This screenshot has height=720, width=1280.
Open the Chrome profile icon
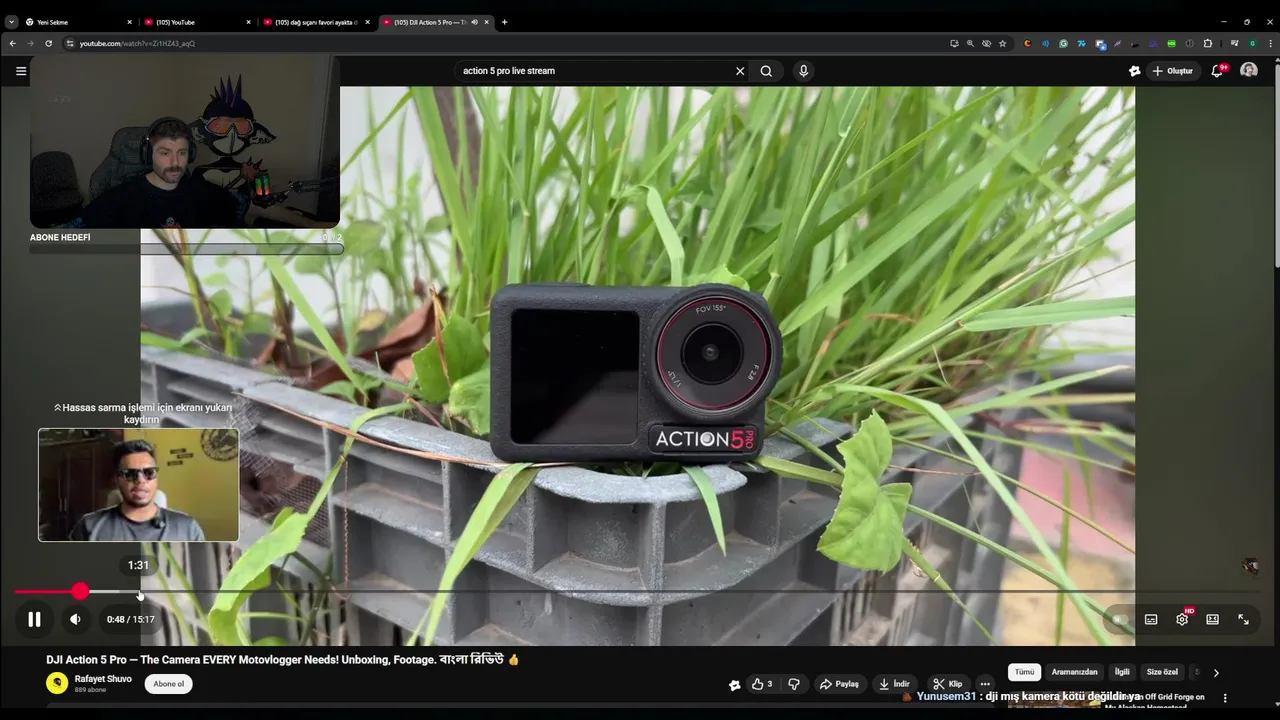click(x=1252, y=43)
